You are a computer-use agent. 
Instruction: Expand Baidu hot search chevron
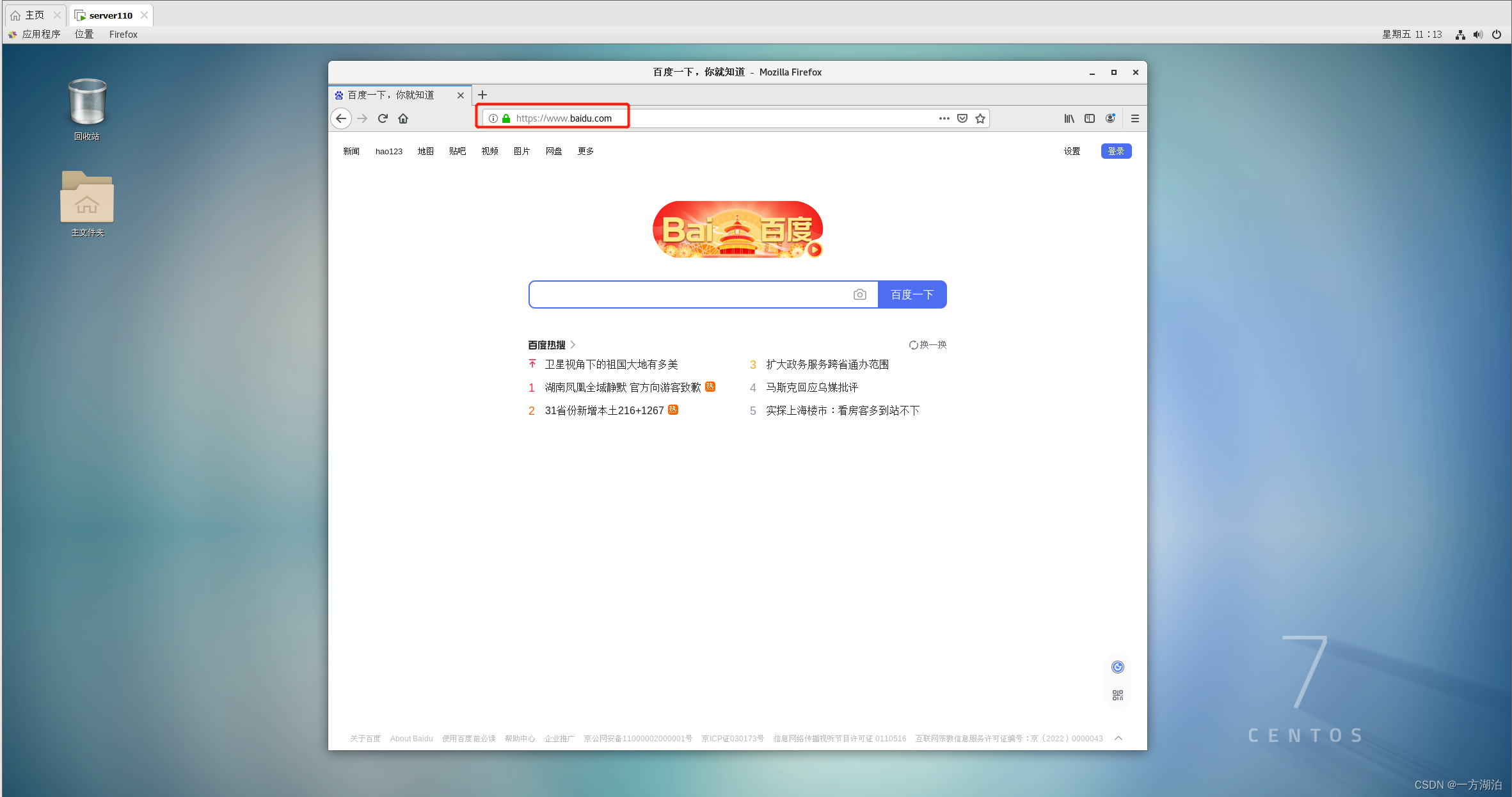(x=573, y=344)
